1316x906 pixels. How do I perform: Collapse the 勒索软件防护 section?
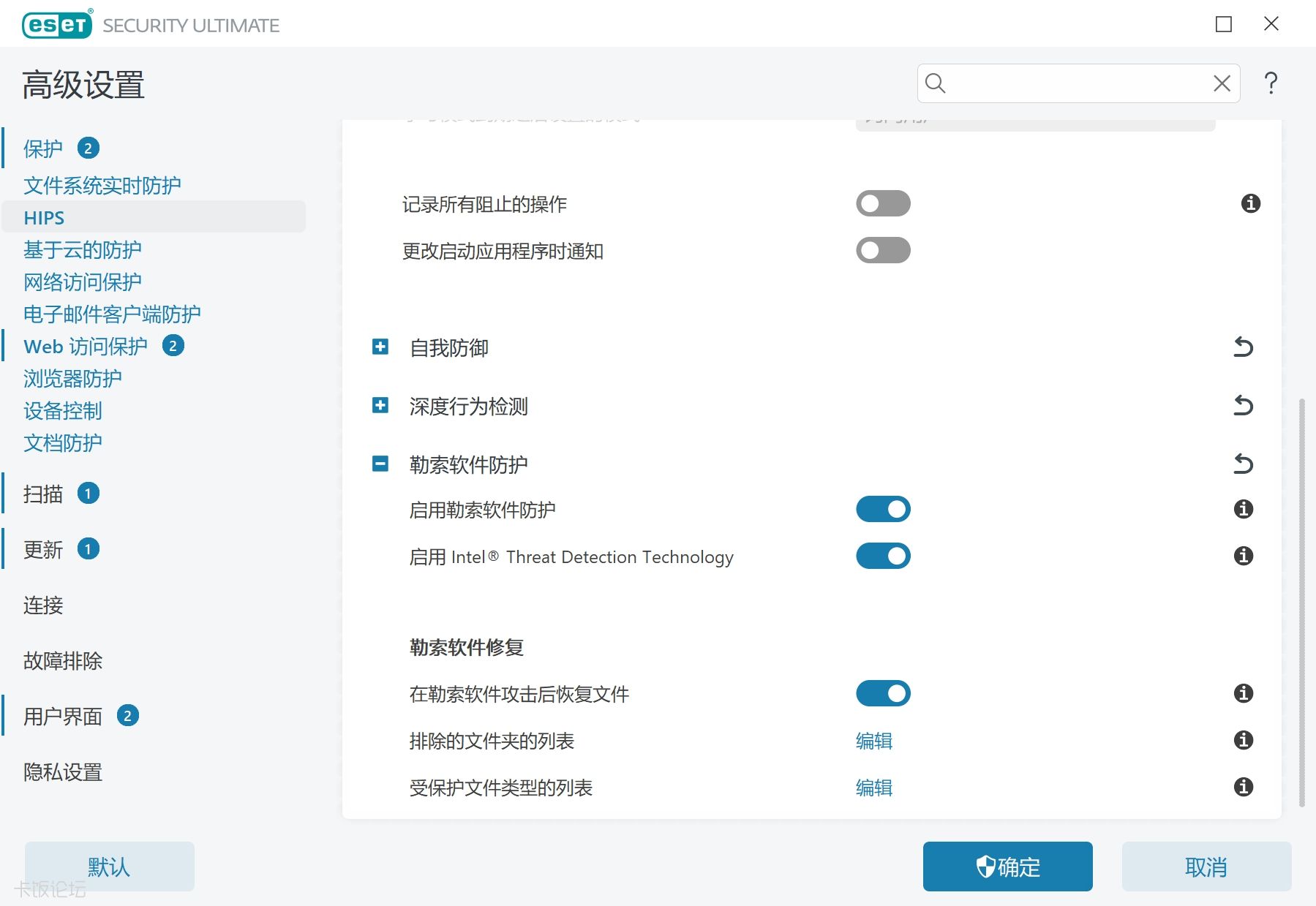380,464
